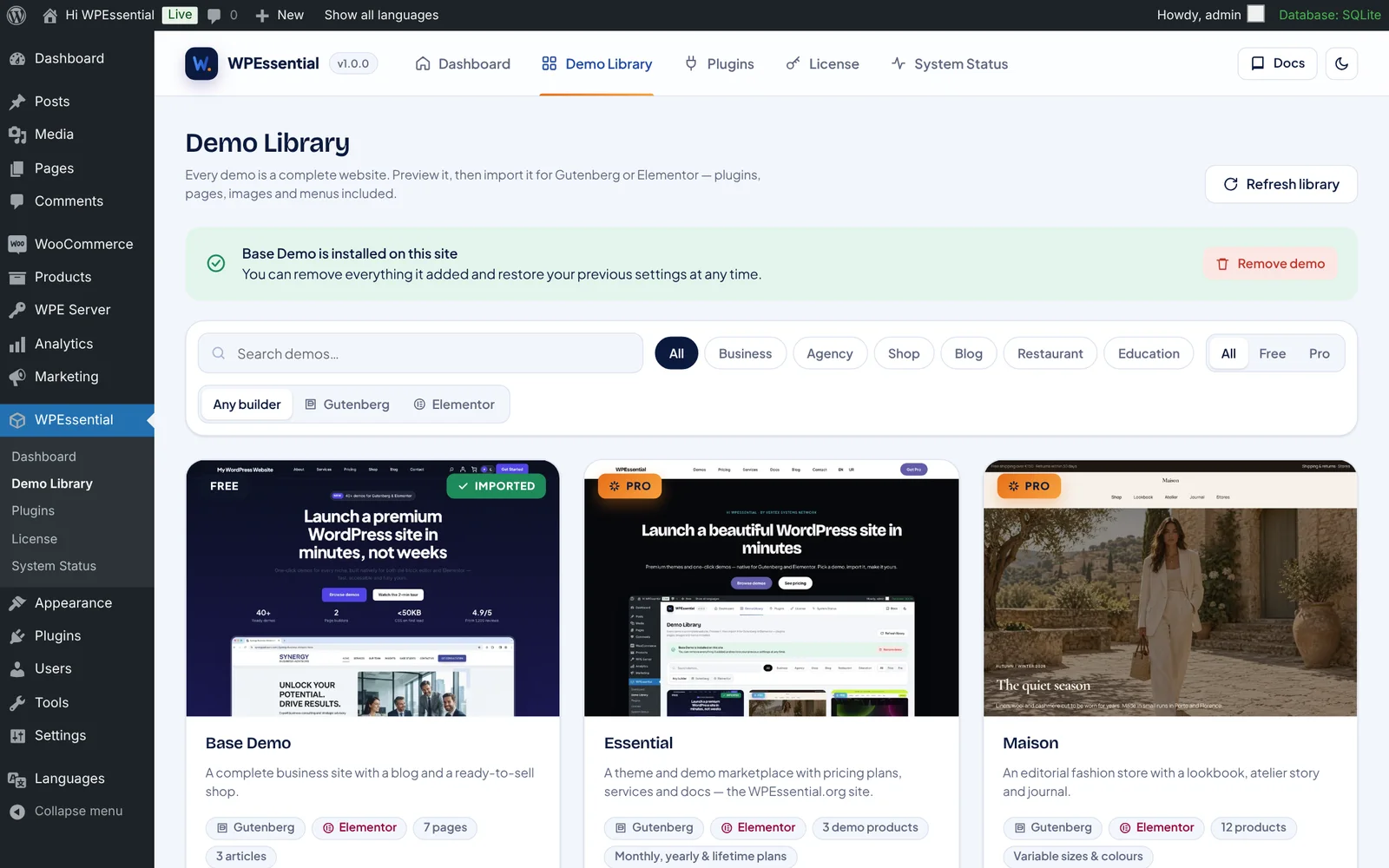Click the admin avatar in admin bar
Viewport: 1389px width, 868px height.
1256,14
